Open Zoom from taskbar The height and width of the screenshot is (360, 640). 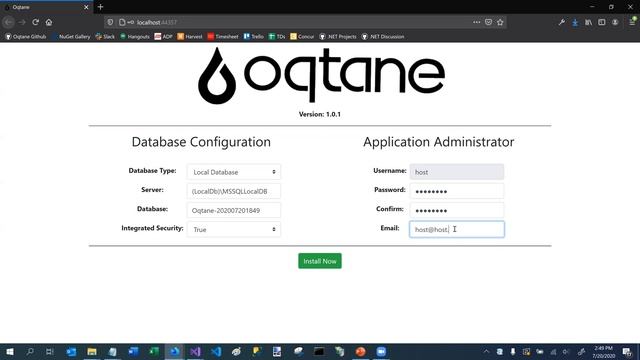coord(381,351)
